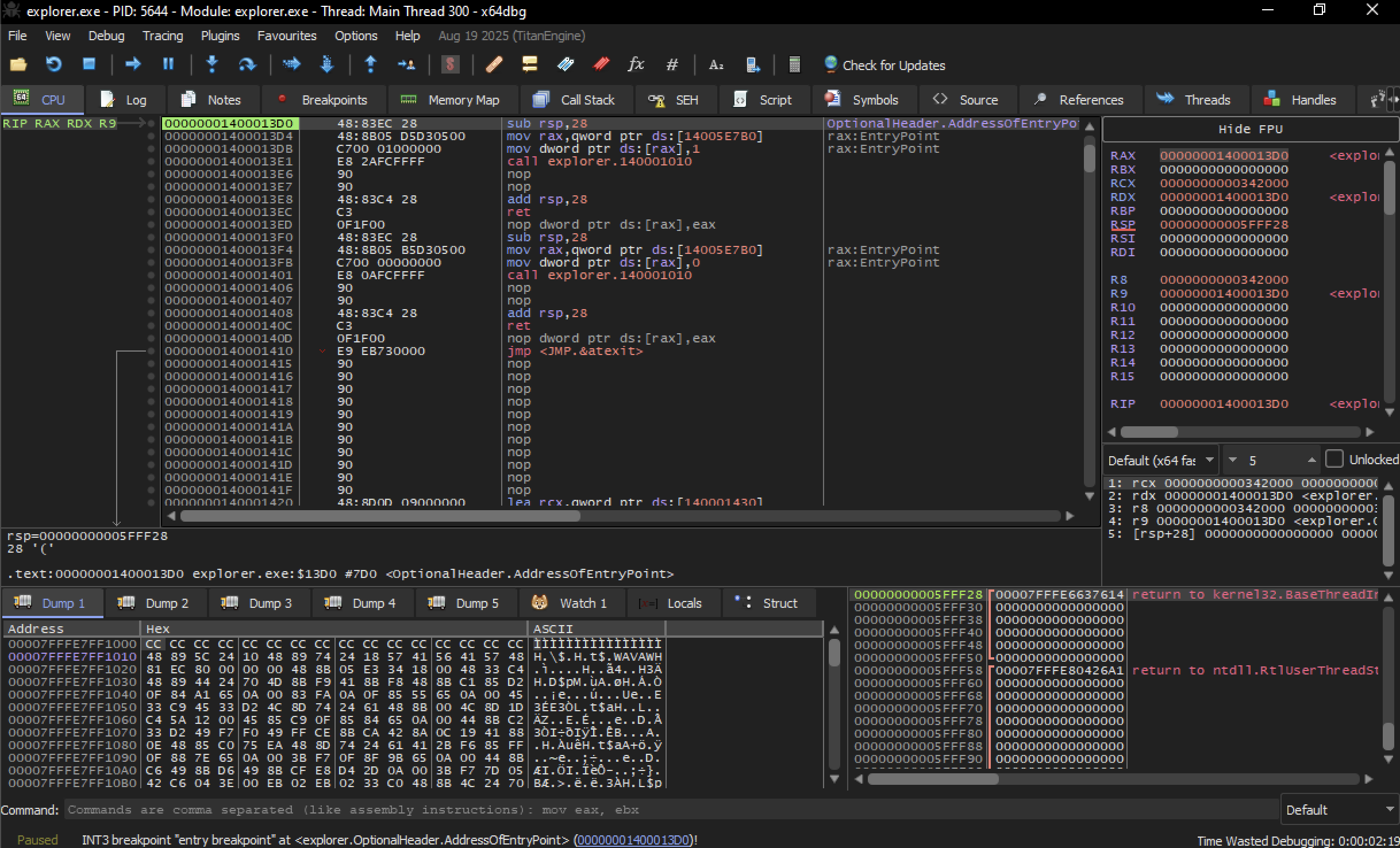The image size is (1400, 848).
Task: Pause execution using the pause icon
Action: coord(168,64)
